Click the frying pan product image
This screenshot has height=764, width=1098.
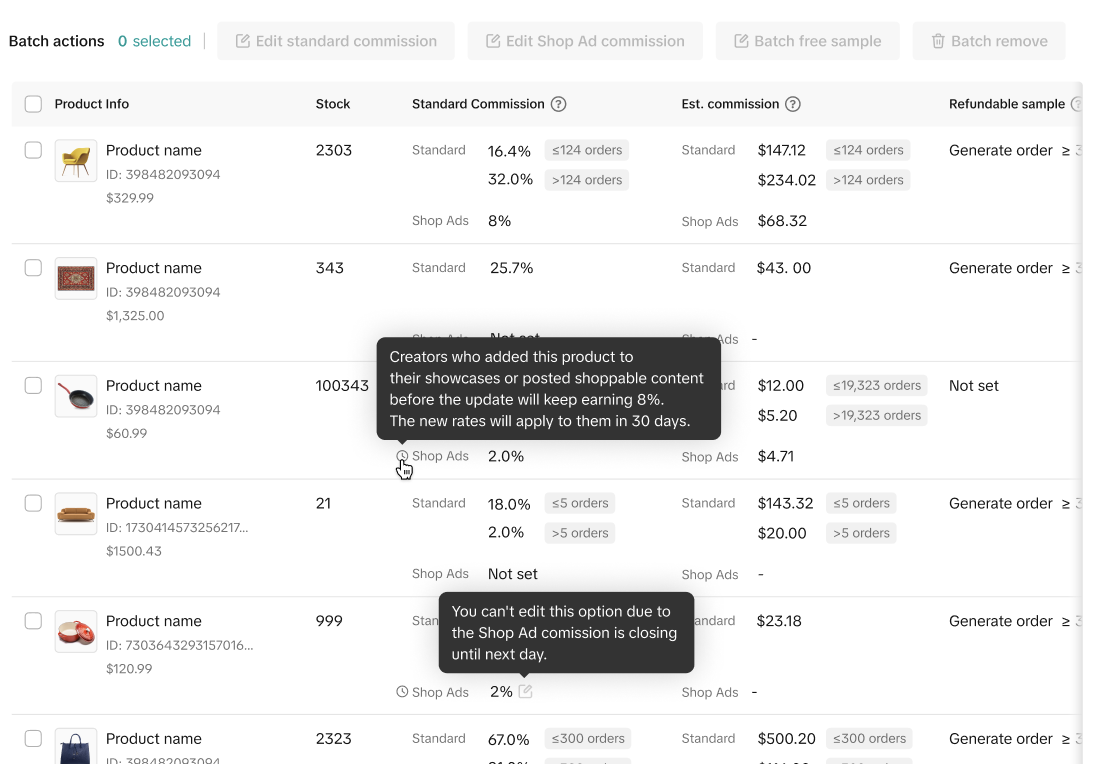[x=76, y=396]
